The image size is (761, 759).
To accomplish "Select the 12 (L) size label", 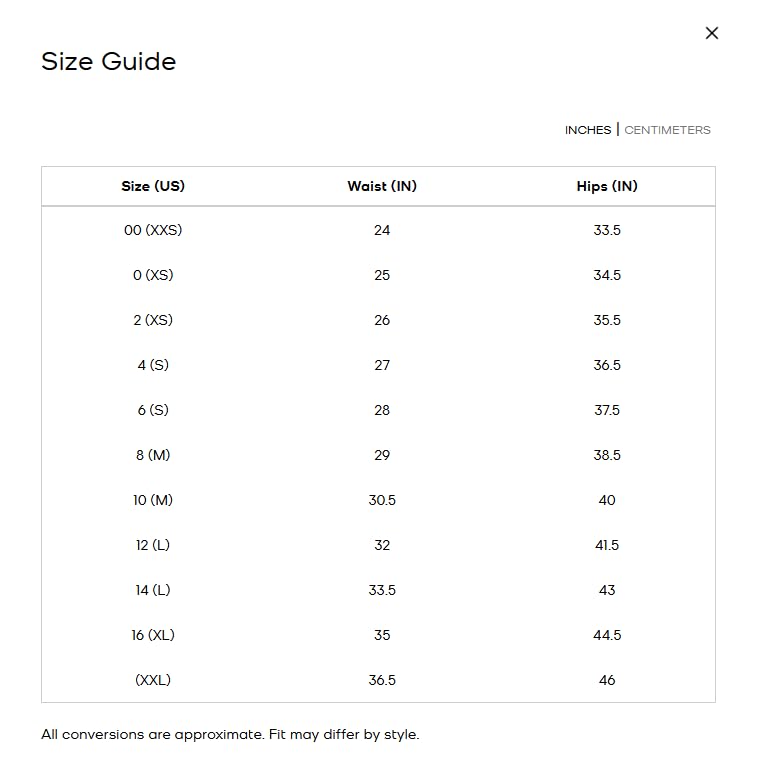I will point(153,545).
